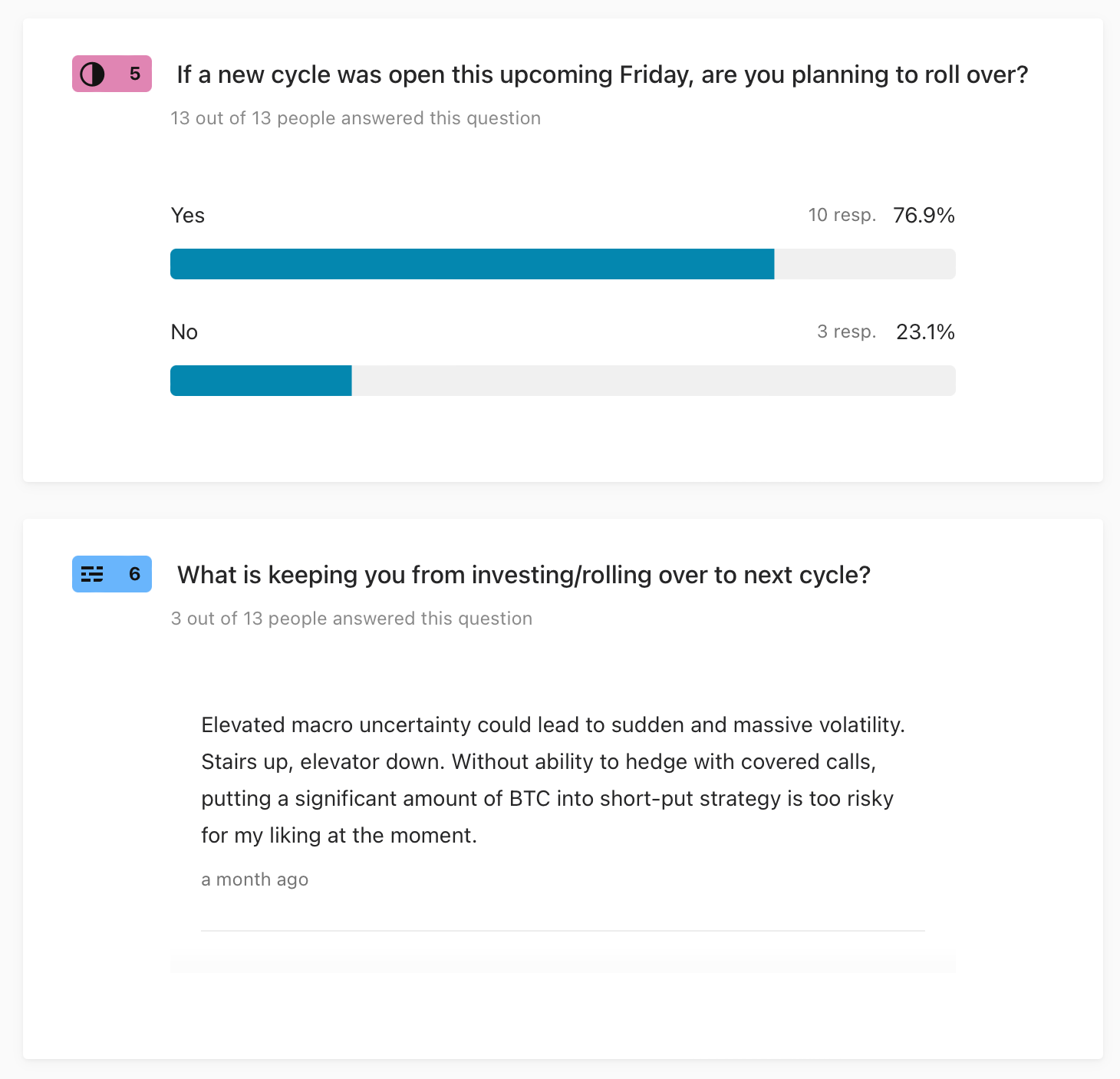Open the macro uncertainty text response

pyautogui.click(x=553, y=780)
